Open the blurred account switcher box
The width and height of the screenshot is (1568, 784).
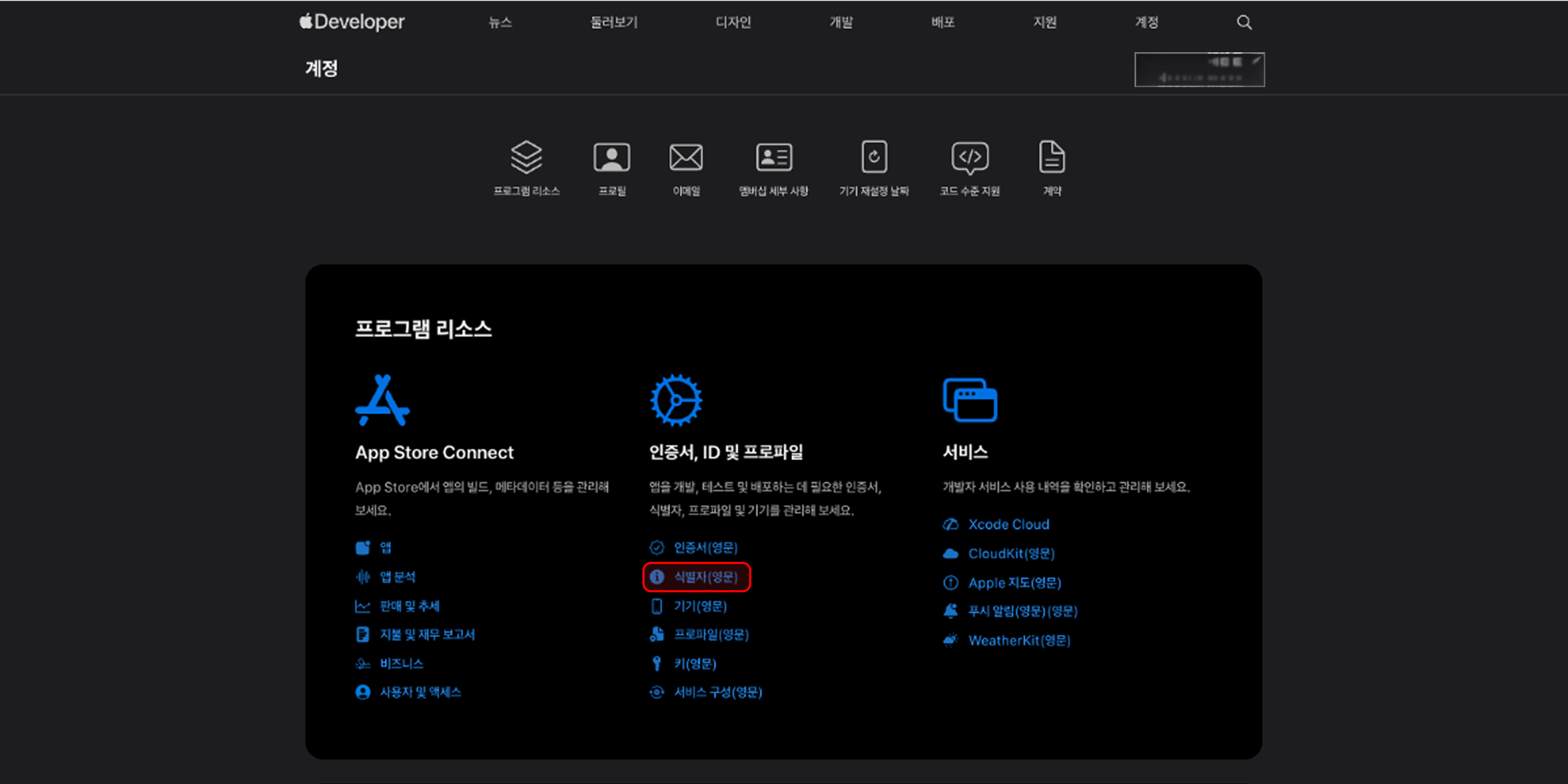click(x=1200, y=69)
